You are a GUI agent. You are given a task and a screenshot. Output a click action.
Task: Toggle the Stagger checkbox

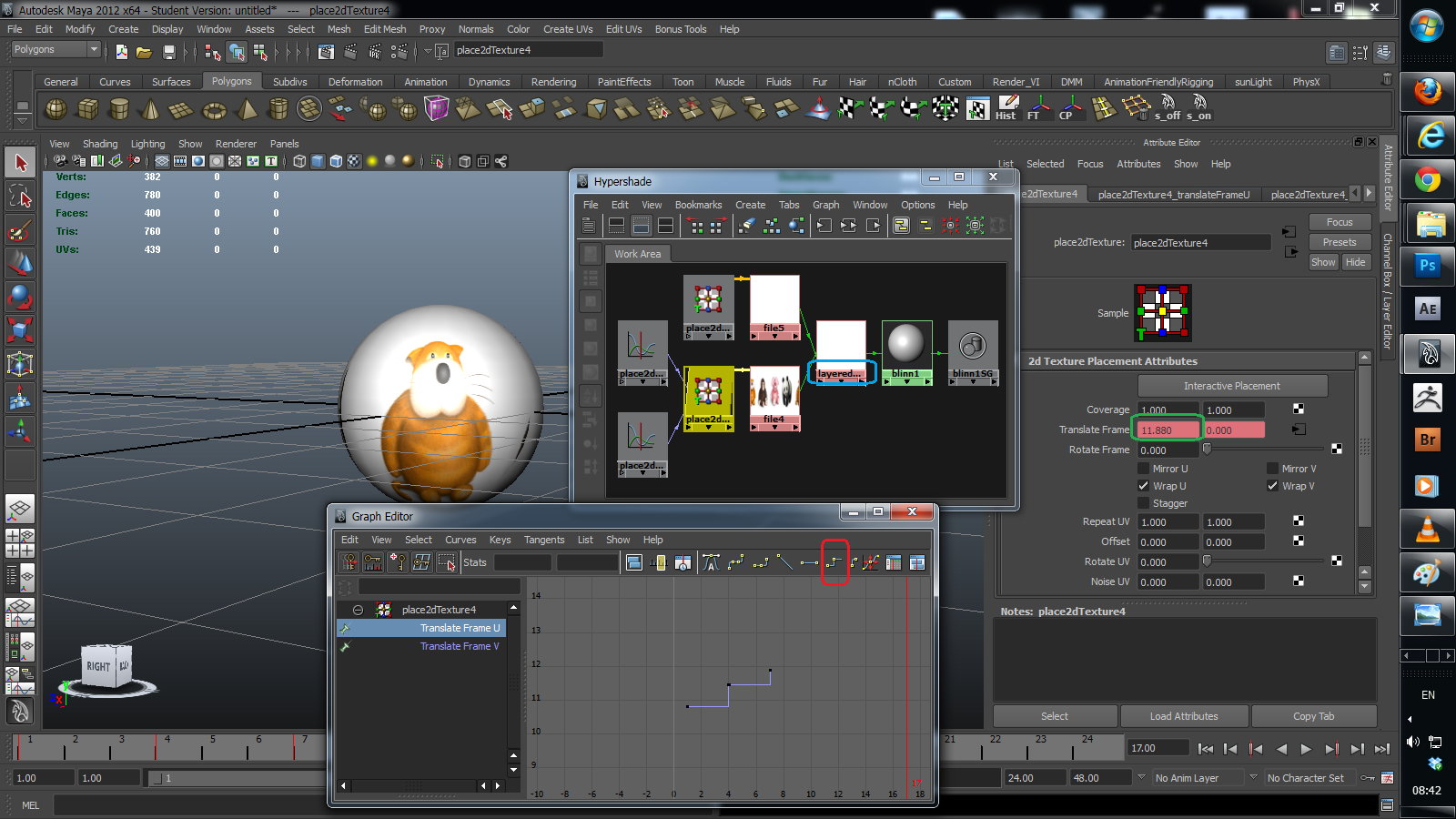tap(1144, 503)
